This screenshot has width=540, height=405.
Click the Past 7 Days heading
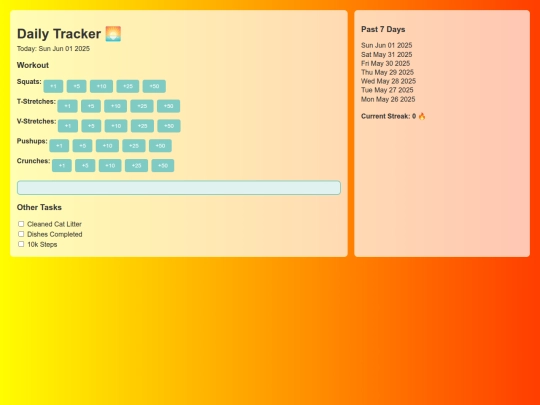[x=383, y=30]
